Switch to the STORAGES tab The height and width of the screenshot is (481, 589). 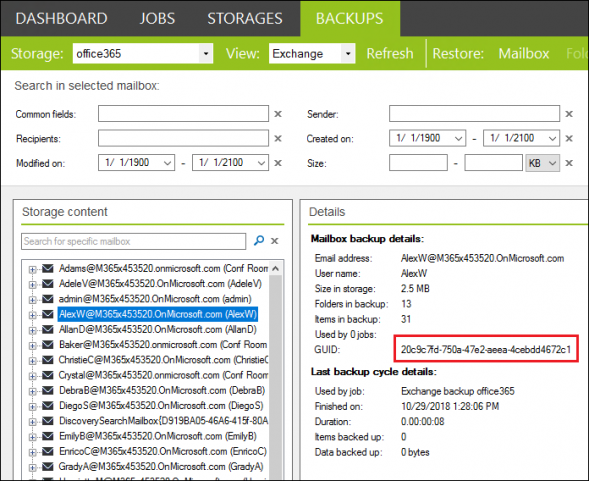pyautogui.click(x=245, y=18)
